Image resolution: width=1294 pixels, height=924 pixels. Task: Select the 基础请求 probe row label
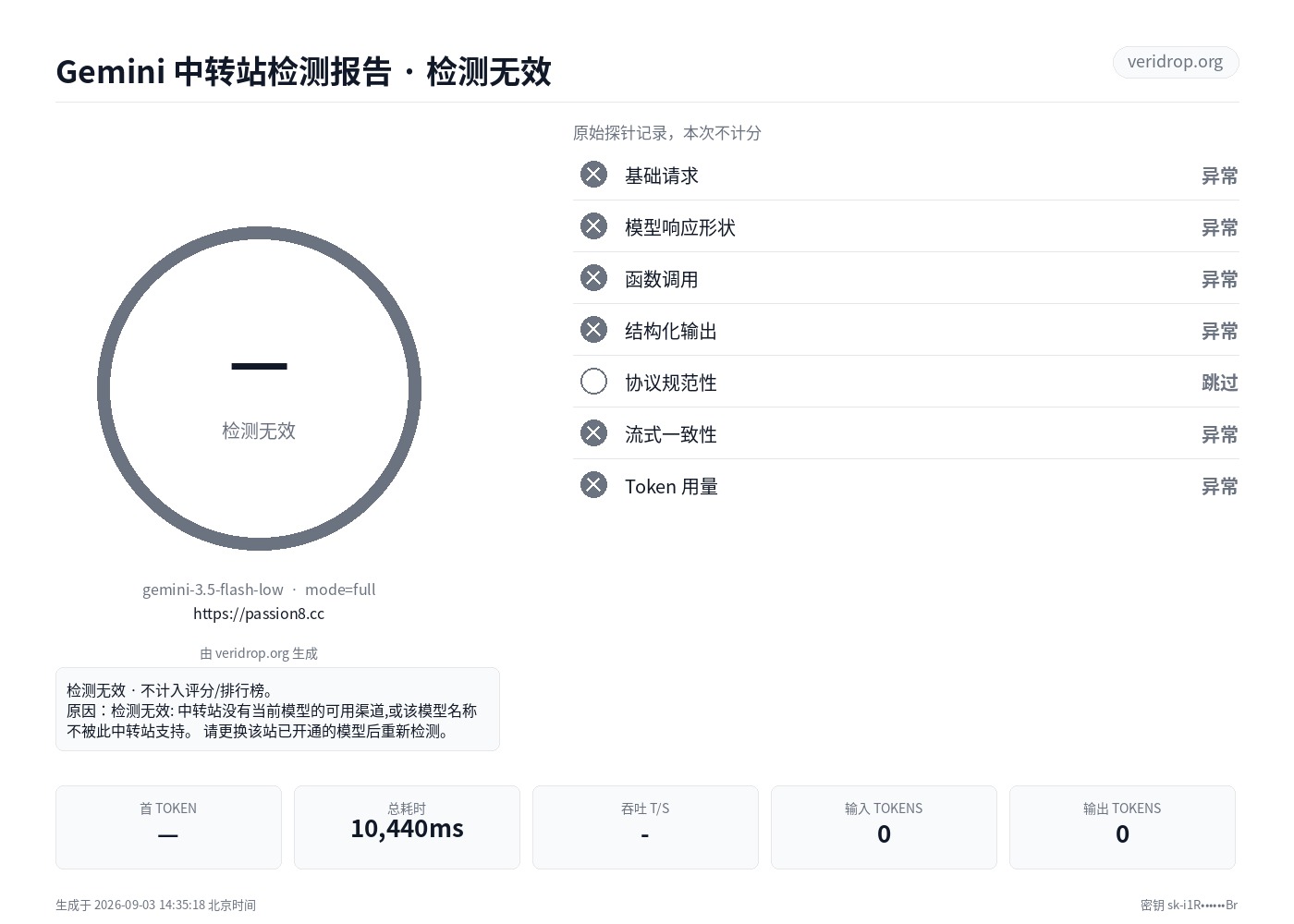click(662, 176)
